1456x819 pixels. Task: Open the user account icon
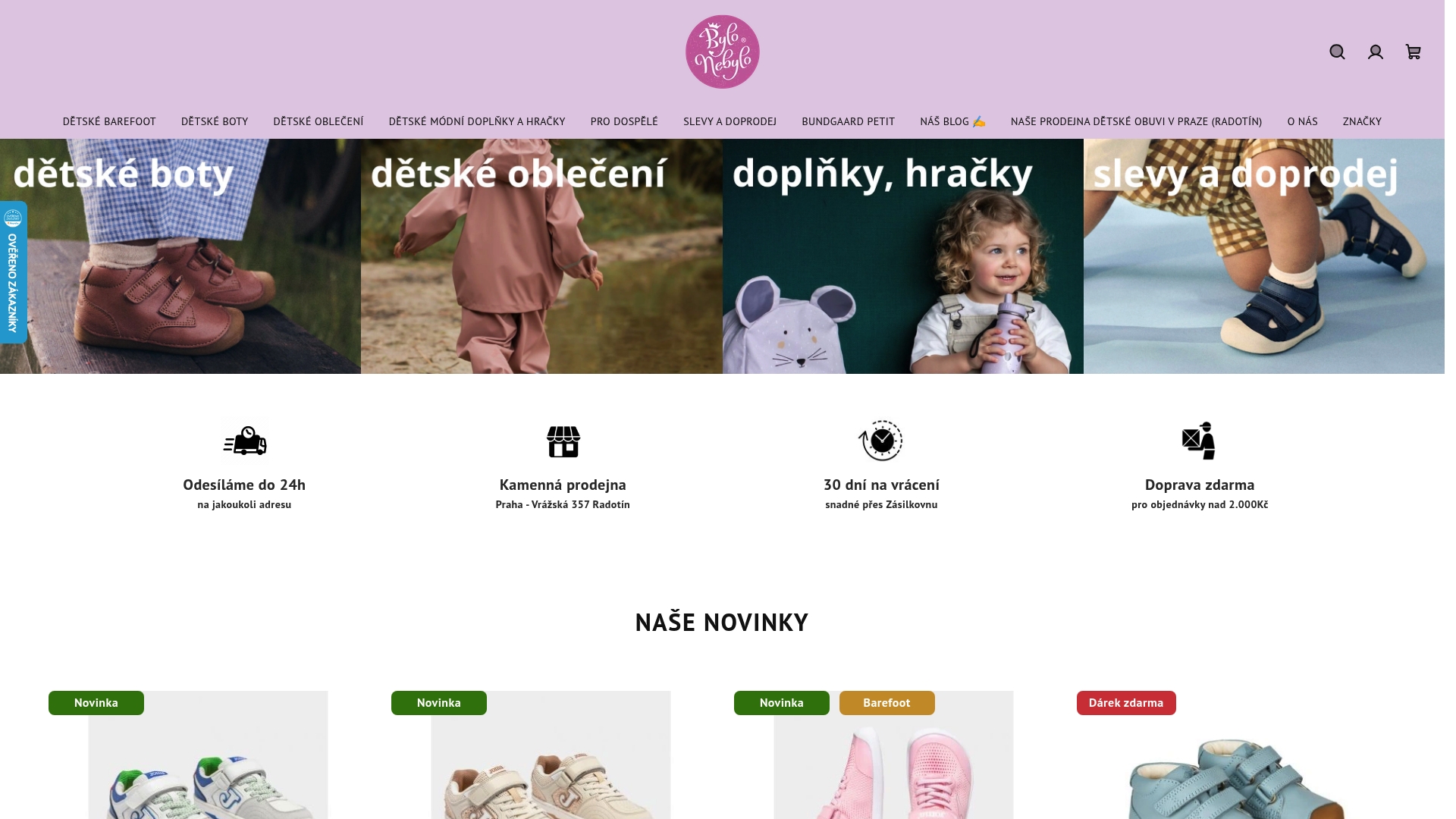1375,52
